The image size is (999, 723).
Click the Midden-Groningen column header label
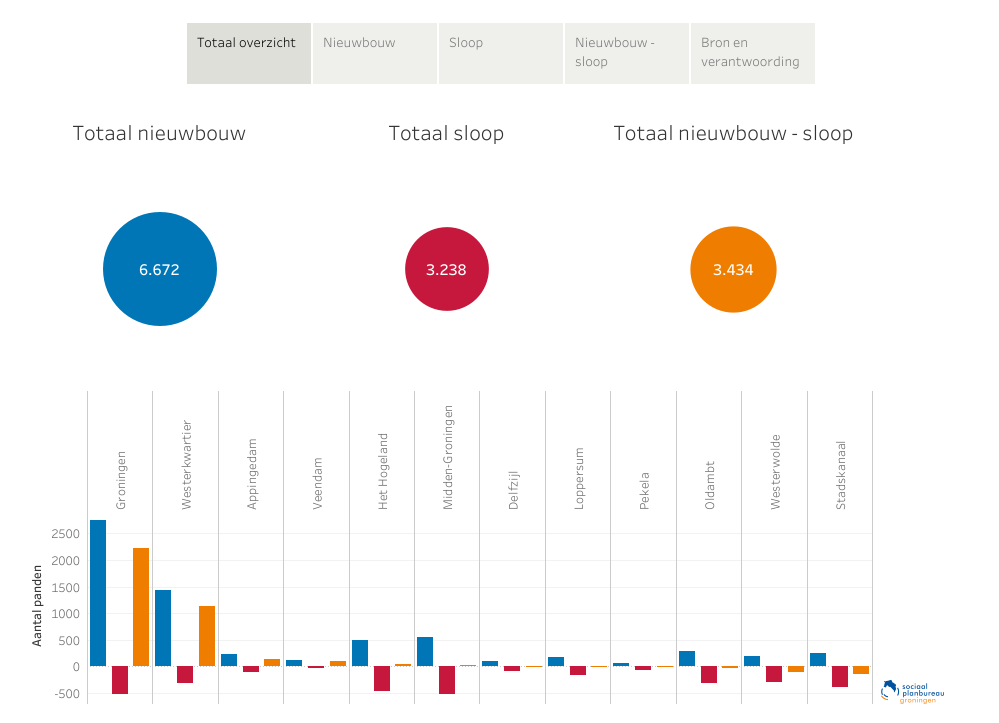[448, 457]
